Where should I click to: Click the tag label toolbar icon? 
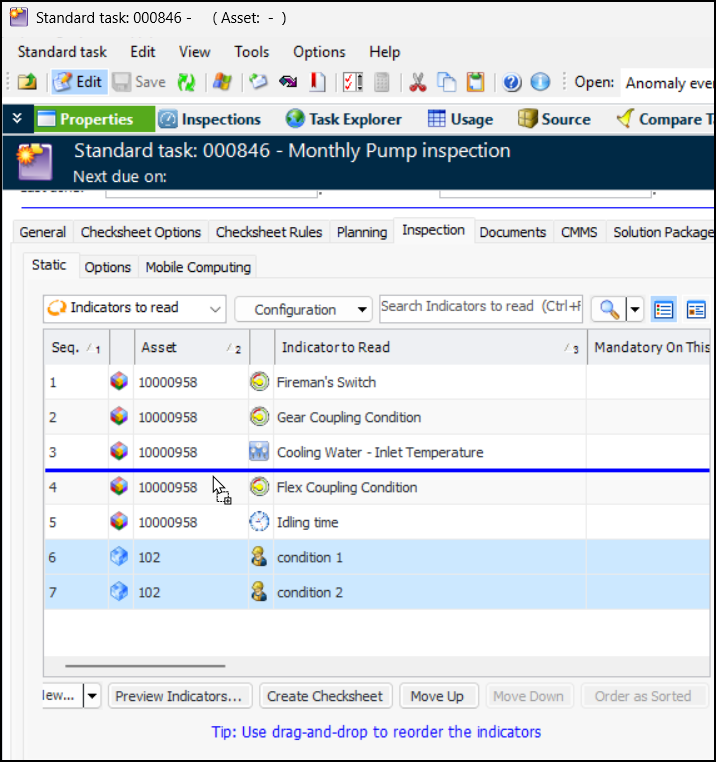258,82
